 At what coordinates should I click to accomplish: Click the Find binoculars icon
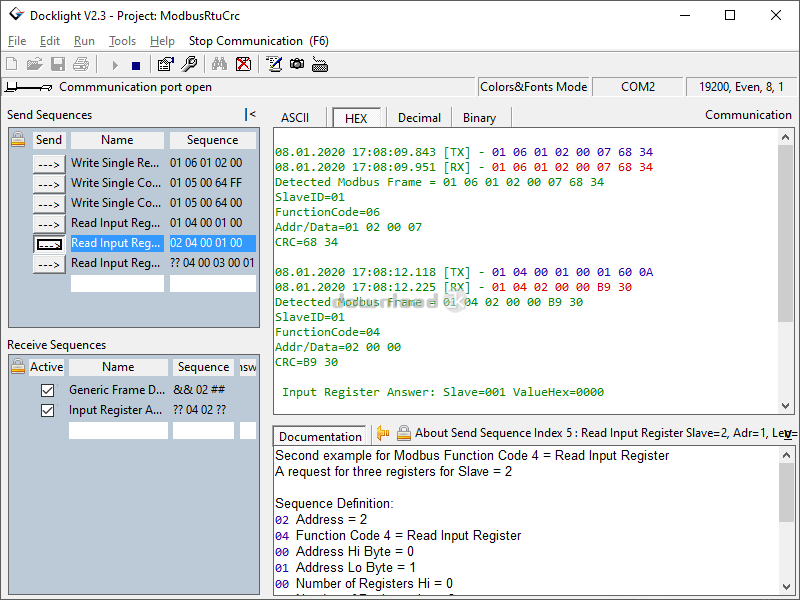[219, 64]
